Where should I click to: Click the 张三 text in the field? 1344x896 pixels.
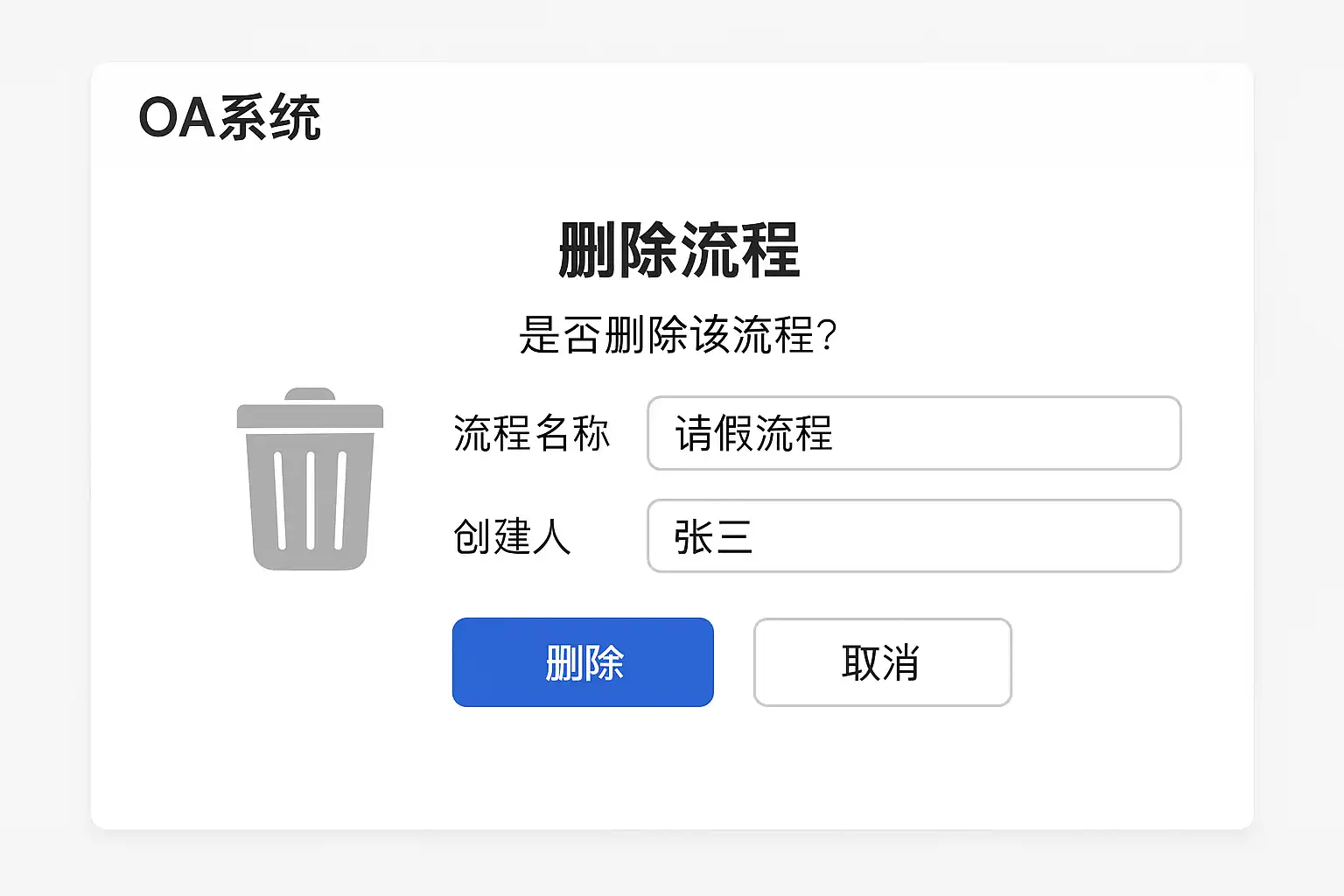pyautogui.click(x=713, y=536)
